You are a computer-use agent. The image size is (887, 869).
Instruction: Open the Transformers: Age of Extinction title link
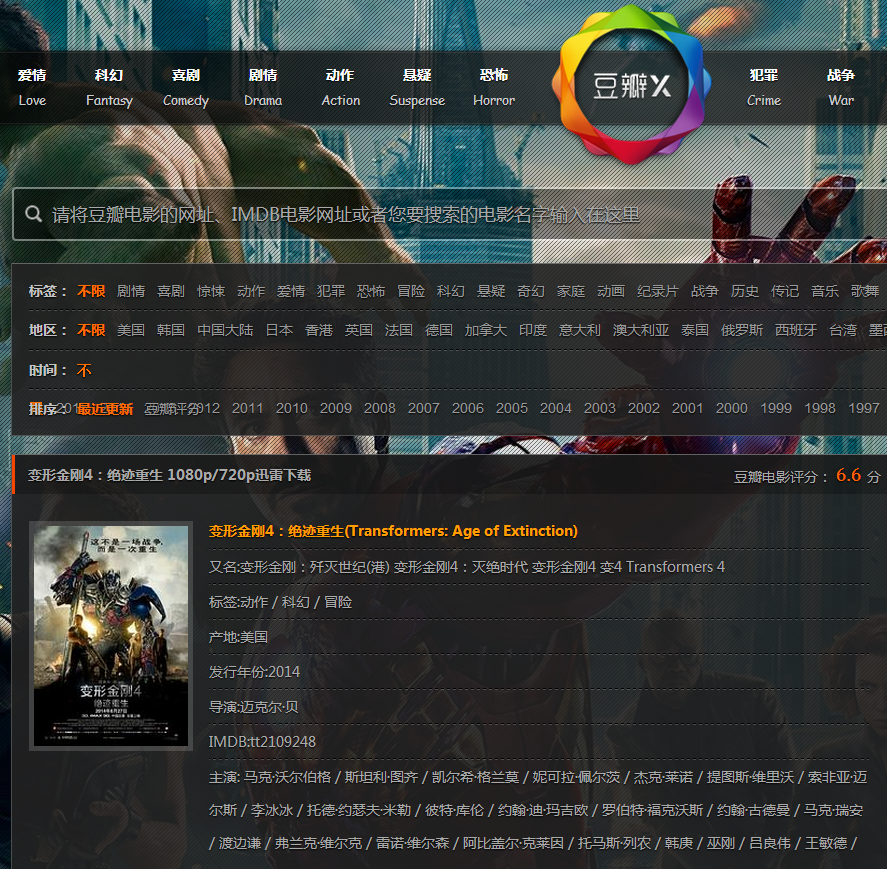[393, 531]
